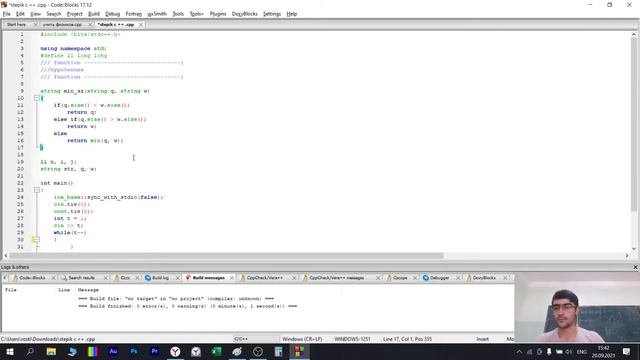Open Adobe Audition from the taskbar
The image size is (640, 360).
click(113, 351)
